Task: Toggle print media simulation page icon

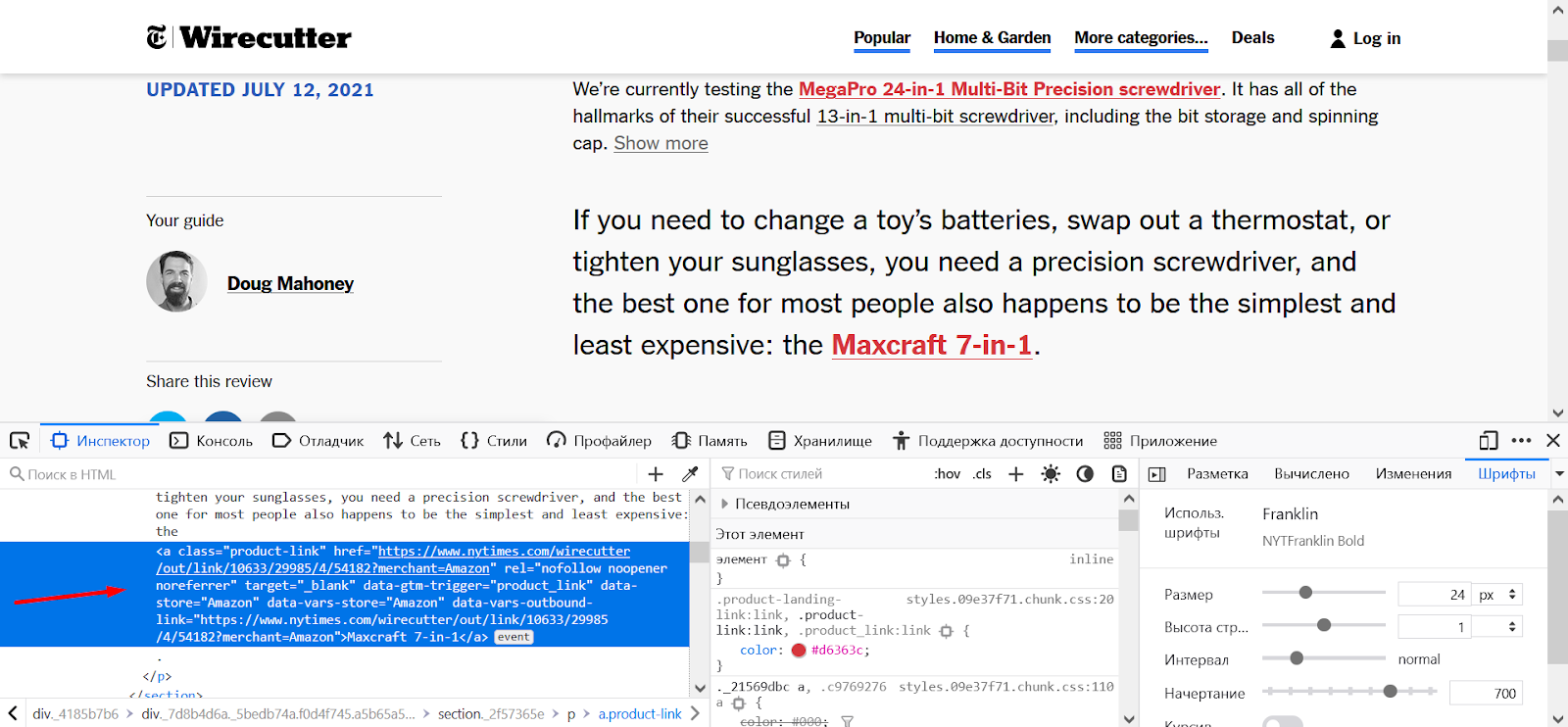Action: [1119, 474]
